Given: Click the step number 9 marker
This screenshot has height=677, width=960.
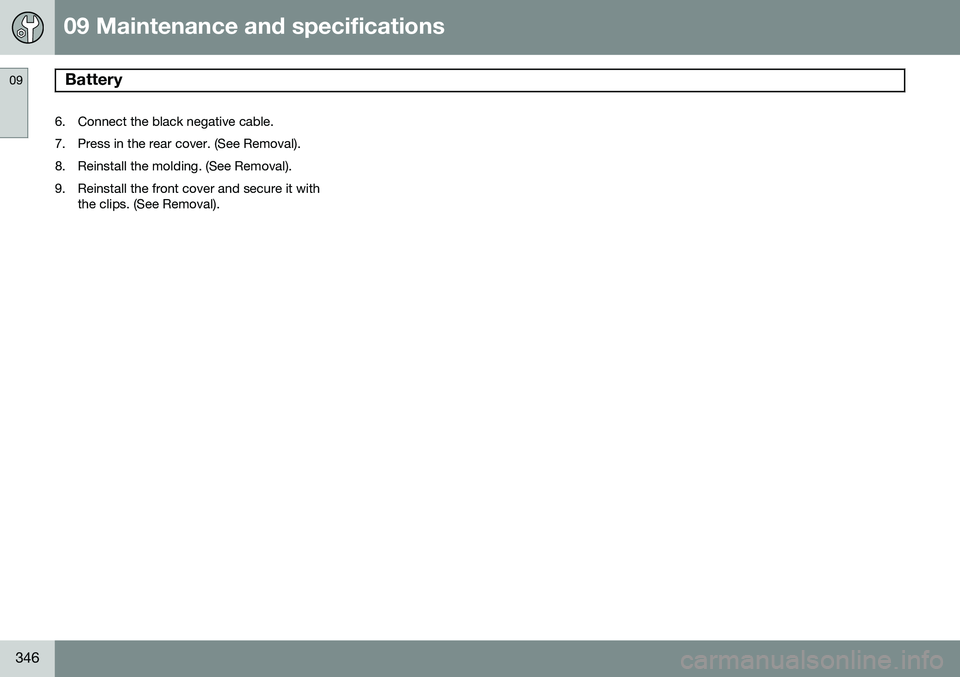Looking at the screenshot, I should 59,189.
